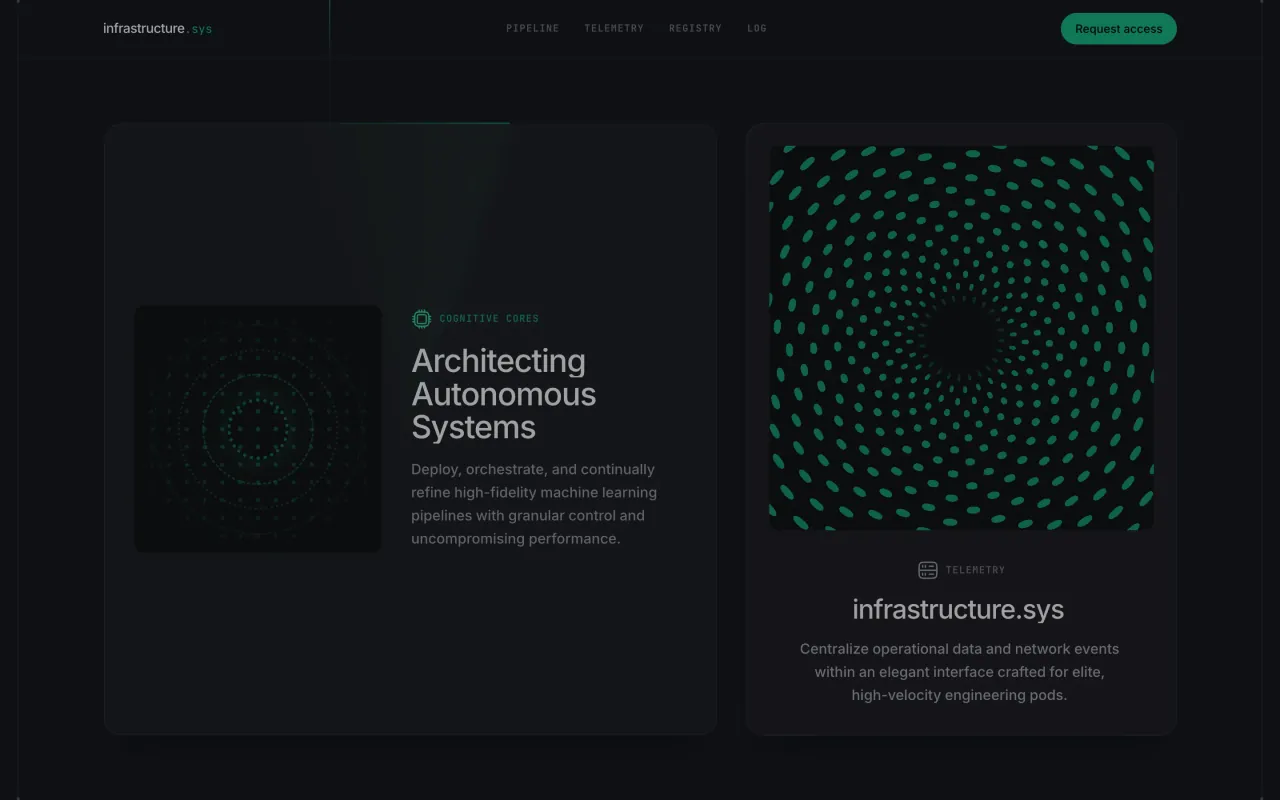1280x800 pixels.
Task: Click the 'Deploy, orchestrate, and continually' paragraph
Action: (534, 504)
